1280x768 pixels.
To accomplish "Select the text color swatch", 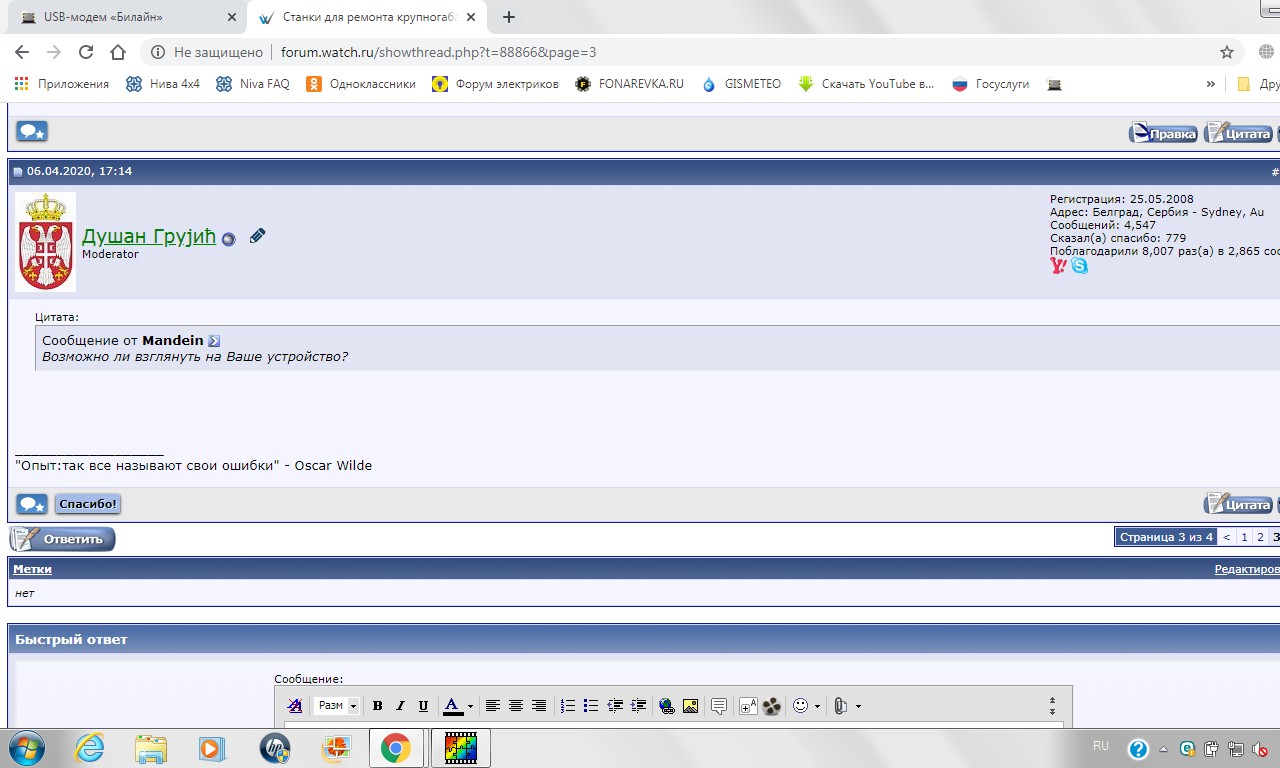I will coord(452,706).
